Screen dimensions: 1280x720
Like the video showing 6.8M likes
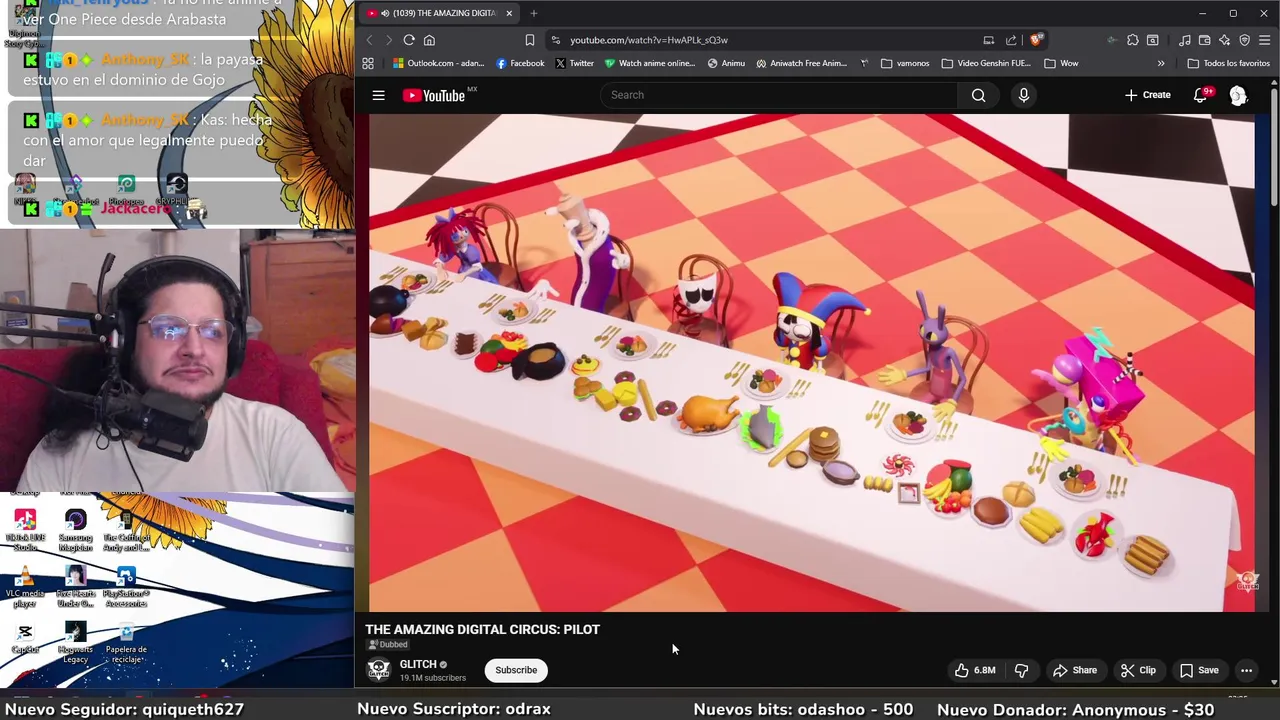pyautogui.click(x=974, y=670)
